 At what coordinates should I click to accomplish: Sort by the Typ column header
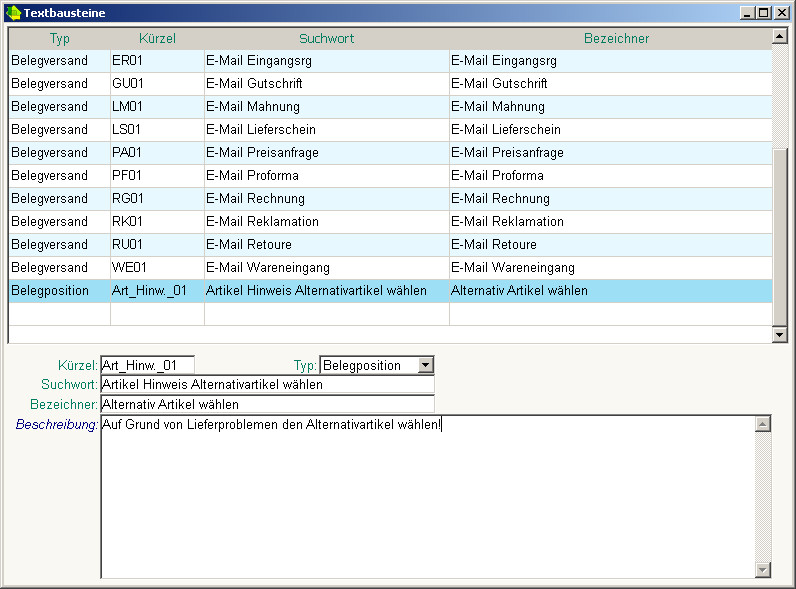[x=59, y=39]
